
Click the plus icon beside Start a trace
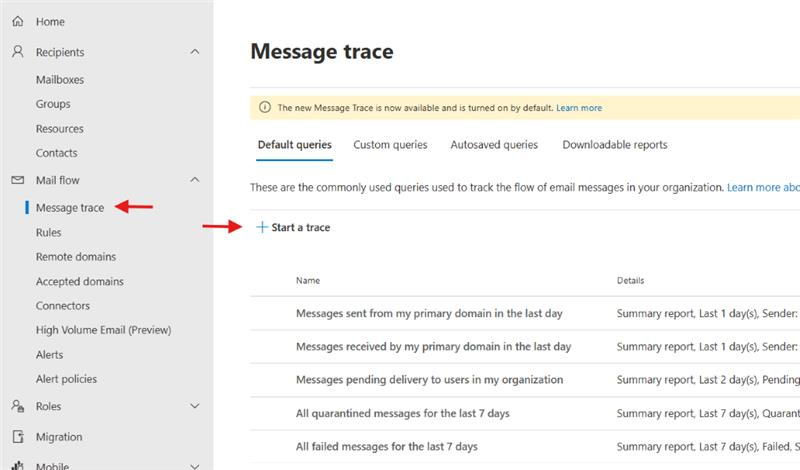click(262, 227)
